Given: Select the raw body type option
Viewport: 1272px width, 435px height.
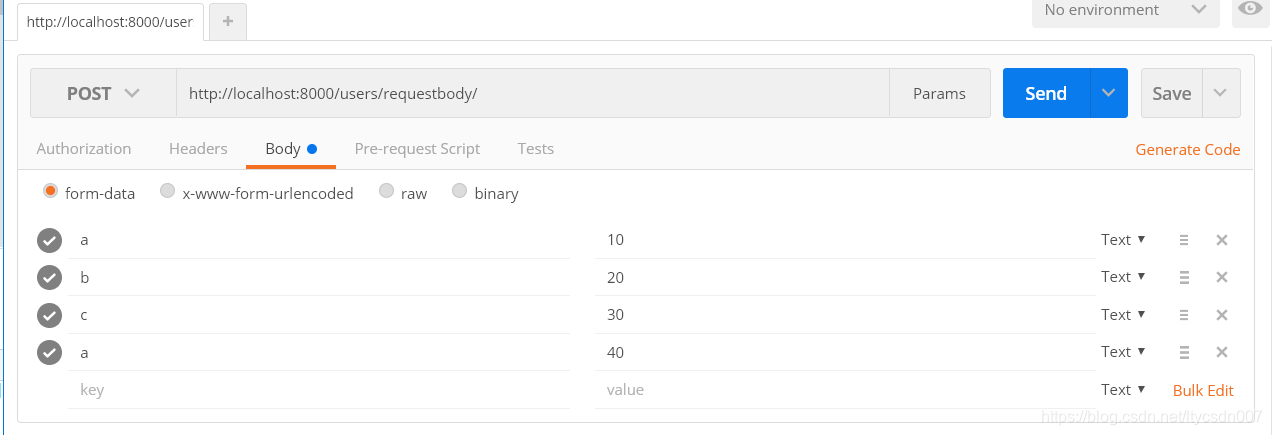Looking at the screenshot, I should 387,192.
